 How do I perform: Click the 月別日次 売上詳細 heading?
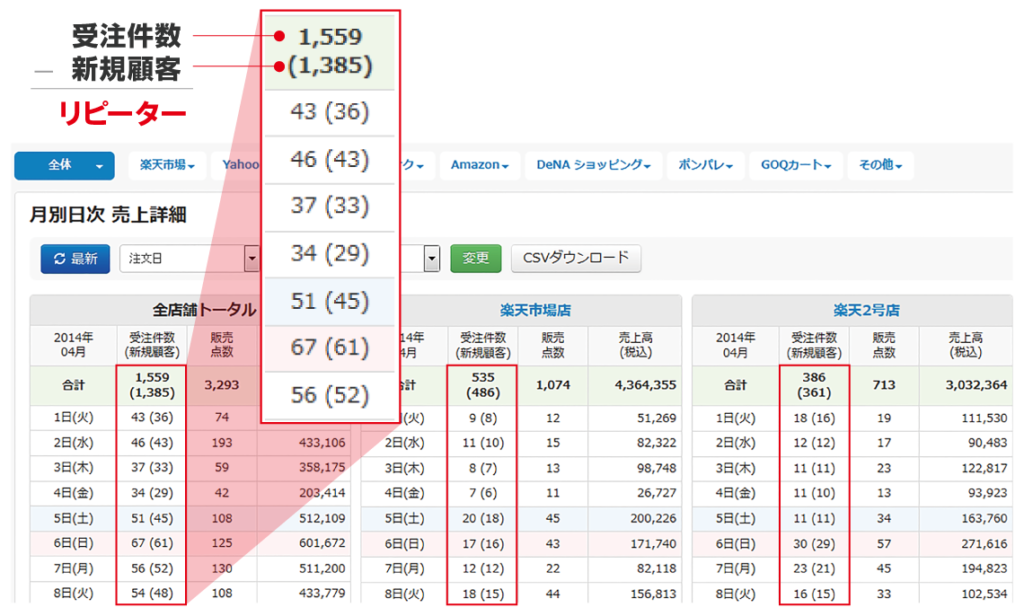(108, 215)
